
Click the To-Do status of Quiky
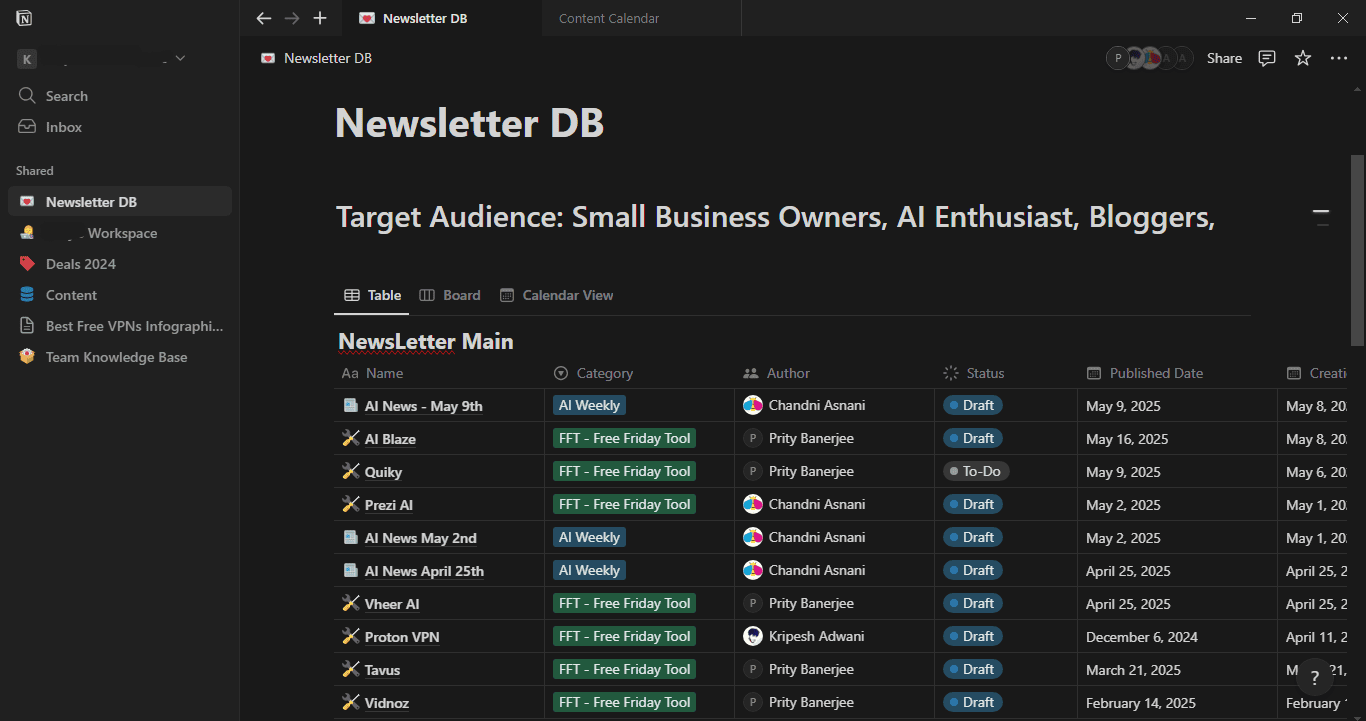coord(976,471)
